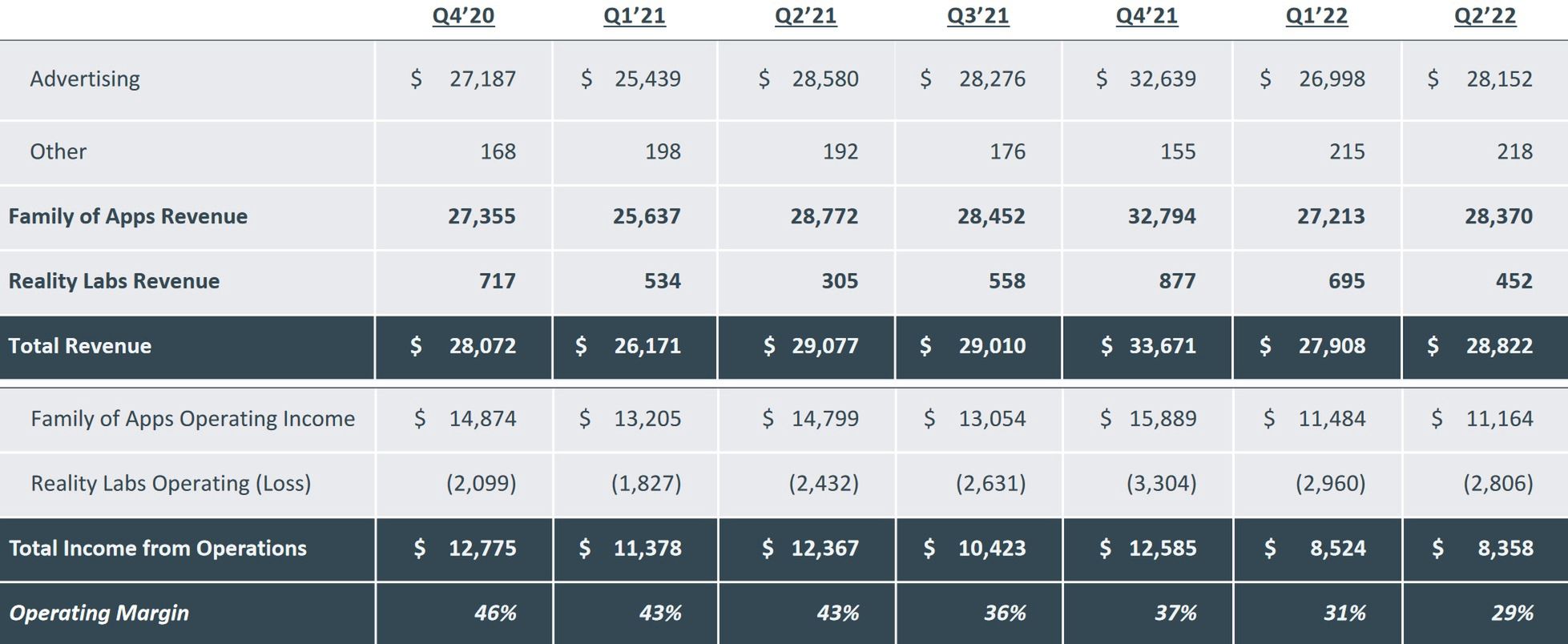This screenshot has height=644, width=1568.
Task: Click the Q4'20 column header
Action: (x=463, y=16)
